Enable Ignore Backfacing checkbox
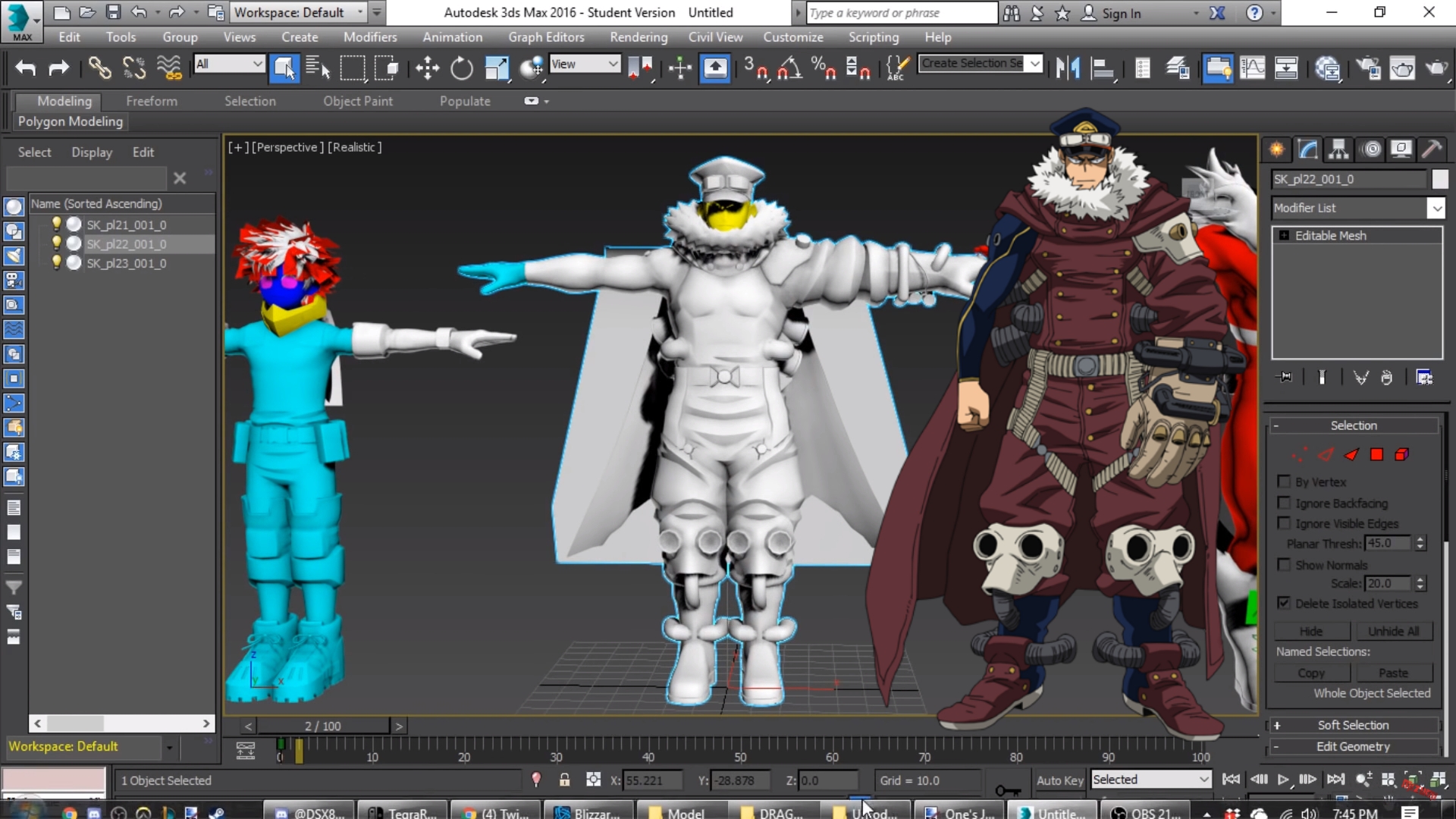The image size is (1456, 819). [1284, 503]
